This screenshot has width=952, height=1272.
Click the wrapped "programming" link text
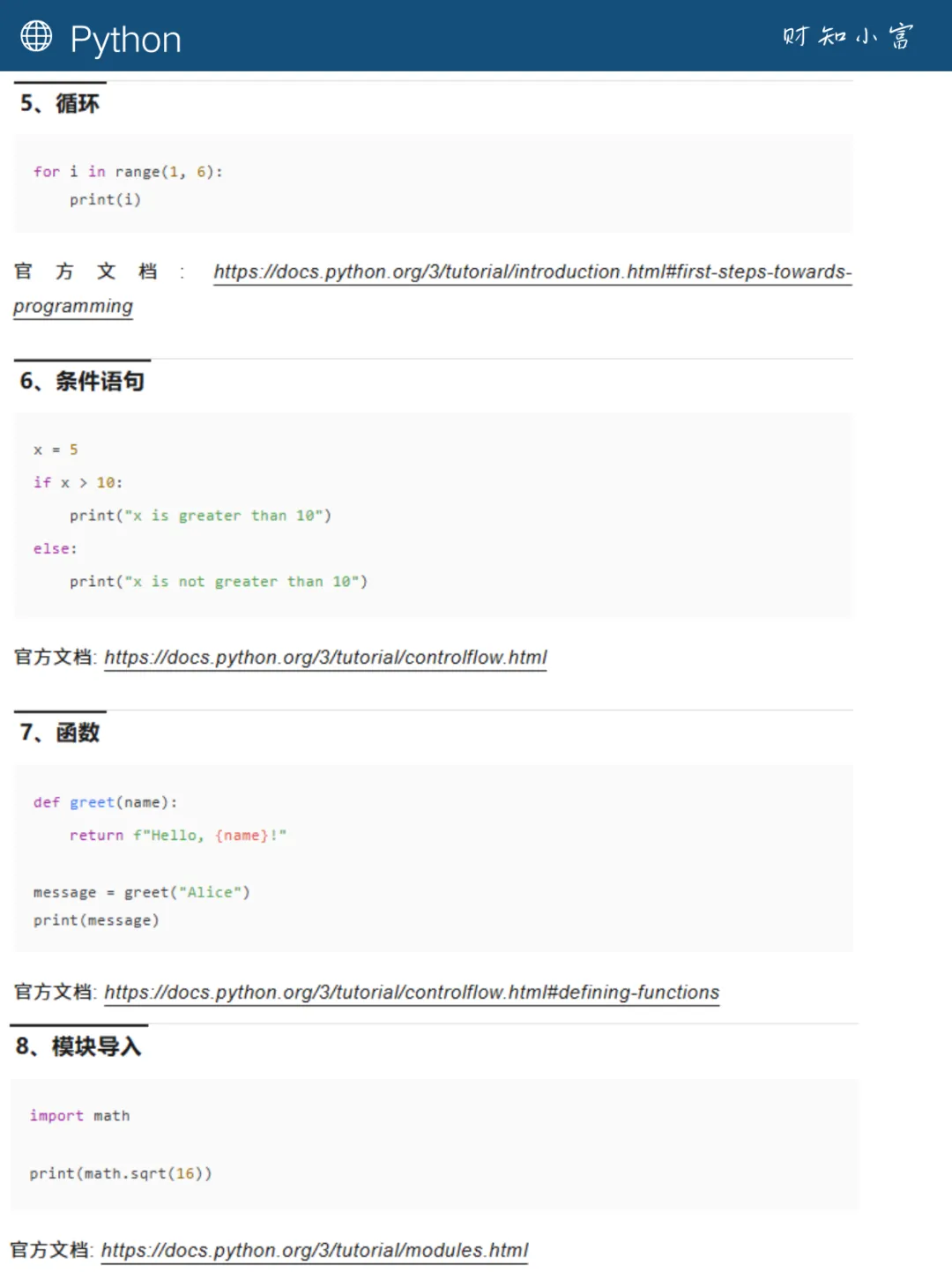(x=73, y=306)
